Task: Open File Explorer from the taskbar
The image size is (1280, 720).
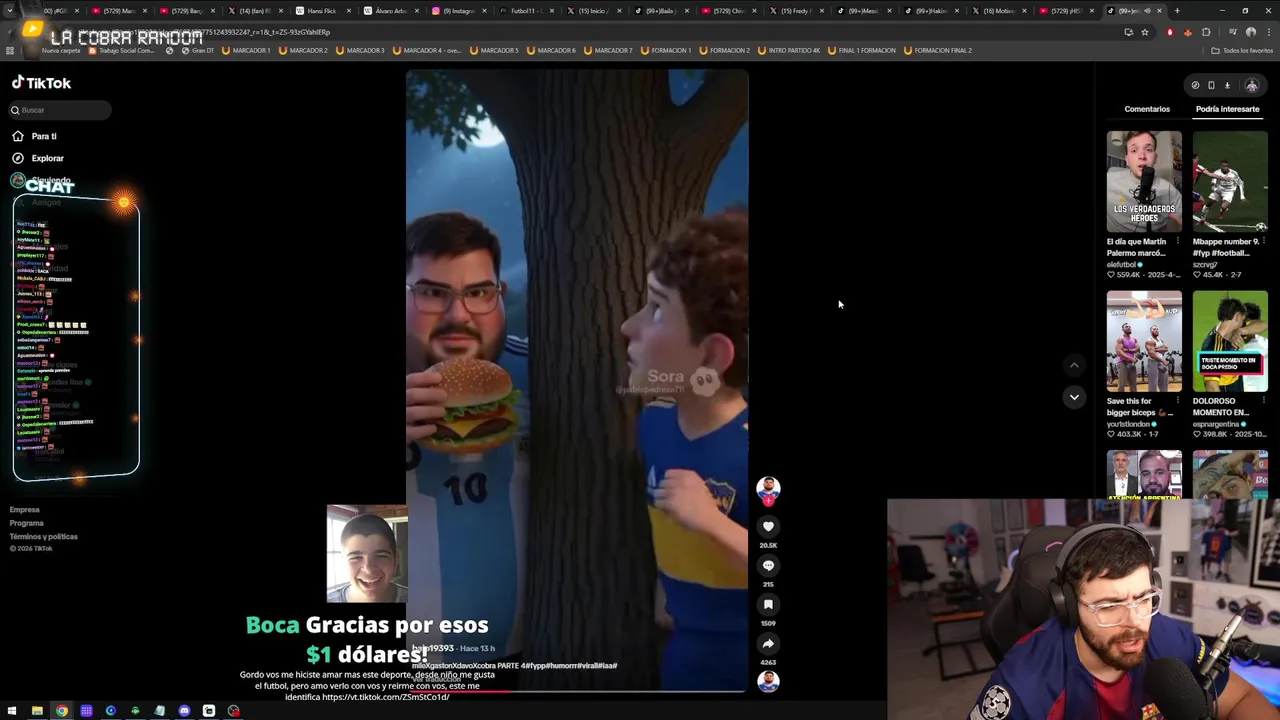Action: point(37,711)
